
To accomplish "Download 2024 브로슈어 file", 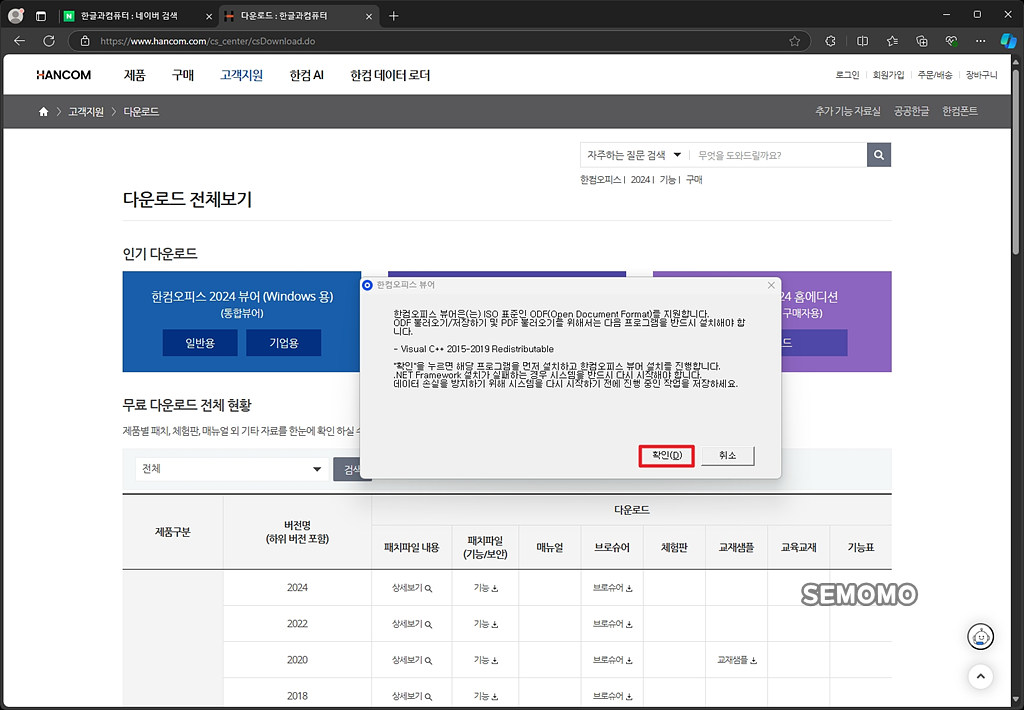I will pos(613,588).
